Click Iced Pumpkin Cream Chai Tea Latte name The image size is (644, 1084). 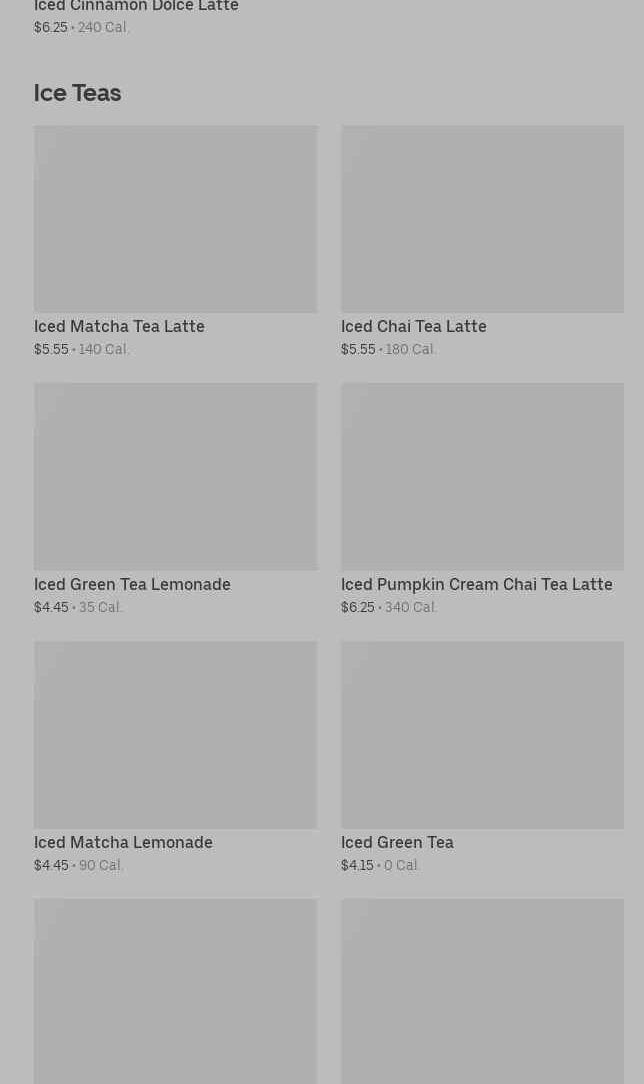coord(477,584)
